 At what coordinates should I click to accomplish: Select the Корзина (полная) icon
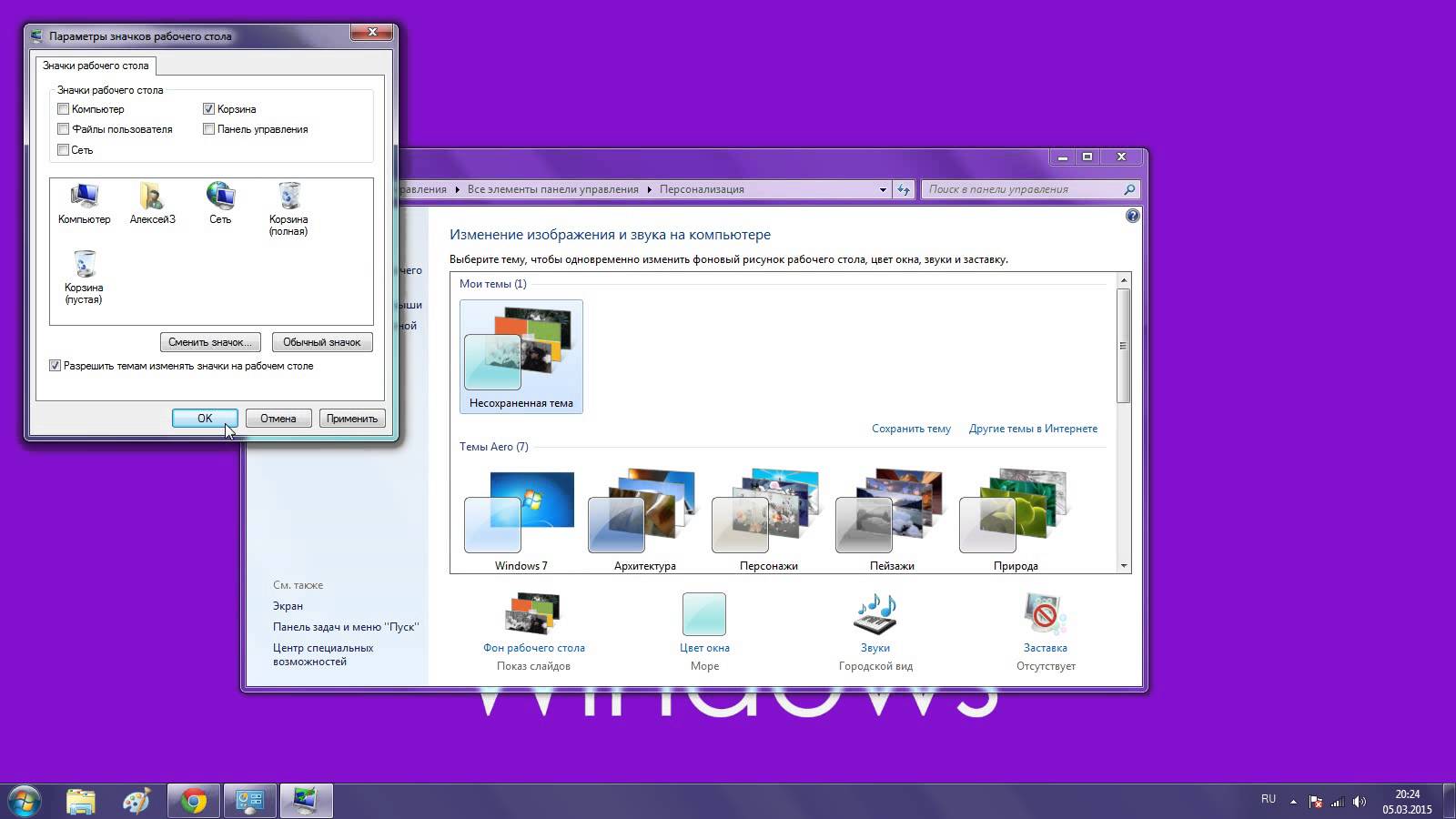(x=288, y=208)
